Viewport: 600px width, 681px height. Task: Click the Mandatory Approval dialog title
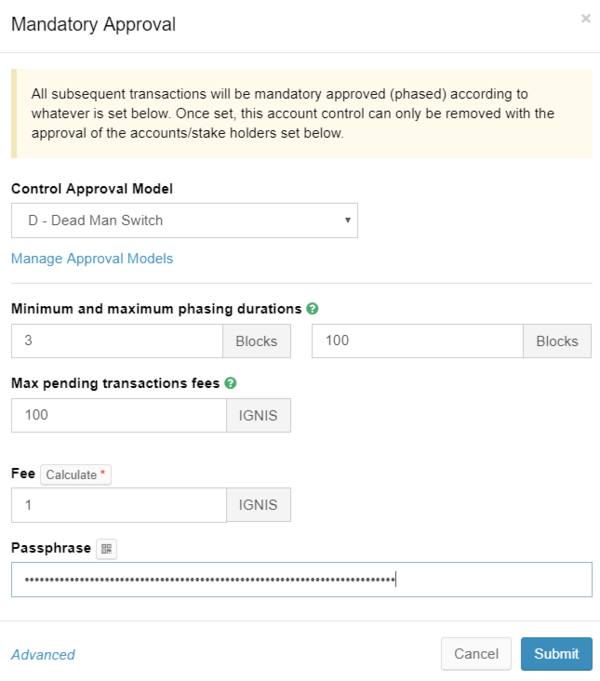(x=93, y=24)
